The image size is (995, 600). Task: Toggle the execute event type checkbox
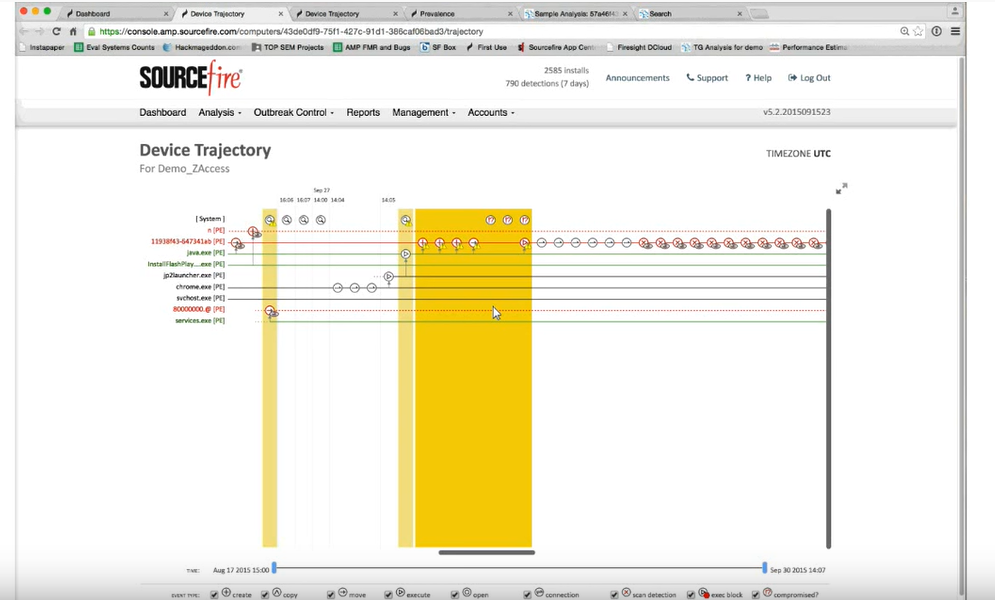pos(388,595)
